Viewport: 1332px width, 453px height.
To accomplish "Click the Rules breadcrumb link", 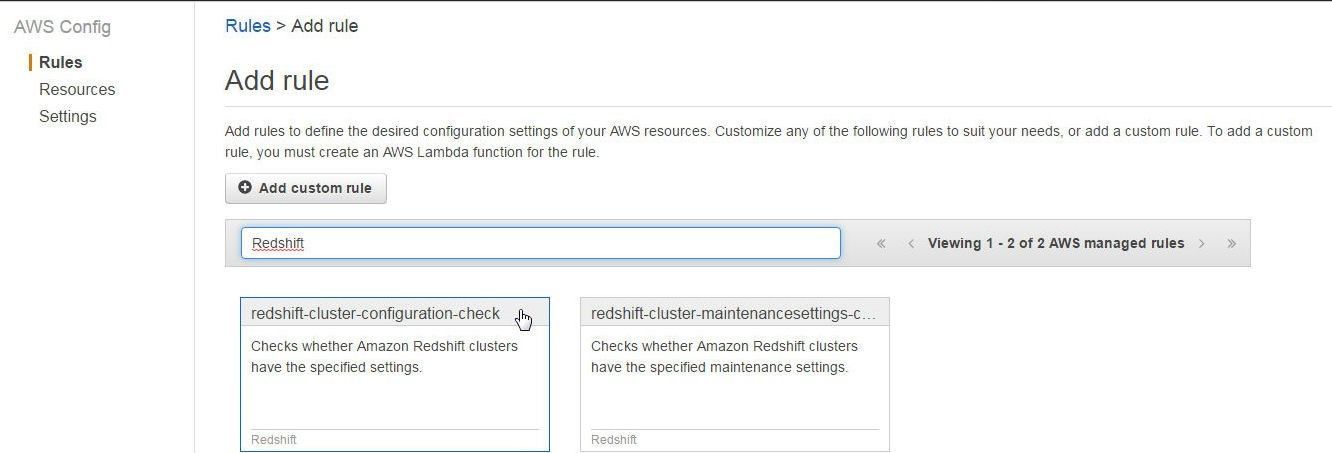I will [x=247, y=26].
